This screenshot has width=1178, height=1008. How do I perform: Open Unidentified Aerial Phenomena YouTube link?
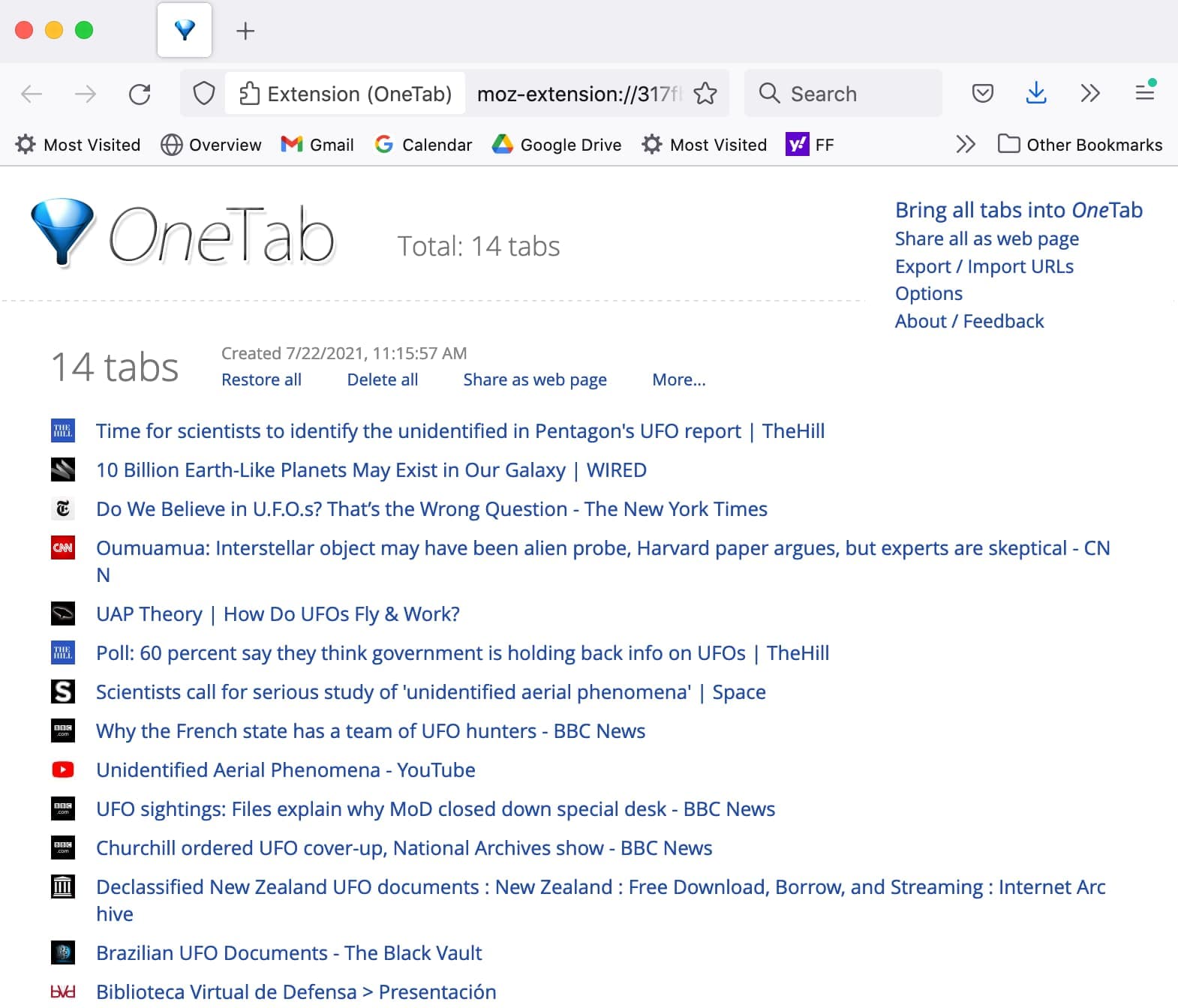click(x=286, y=770)
